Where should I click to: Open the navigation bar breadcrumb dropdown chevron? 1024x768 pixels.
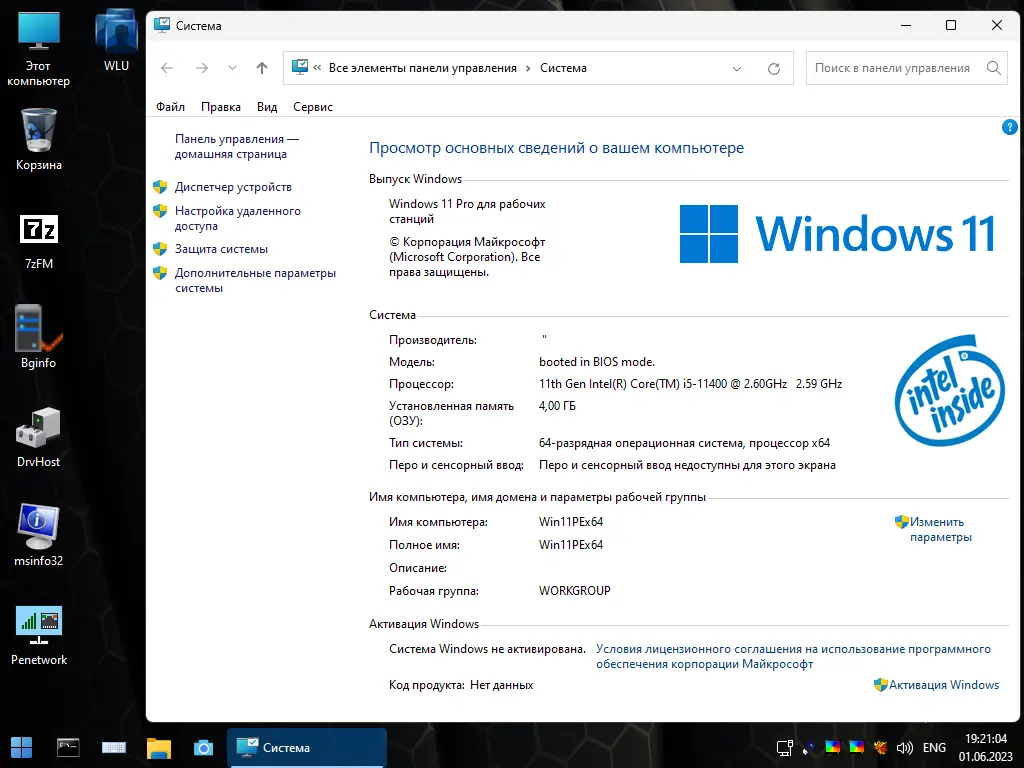(737, 68)
